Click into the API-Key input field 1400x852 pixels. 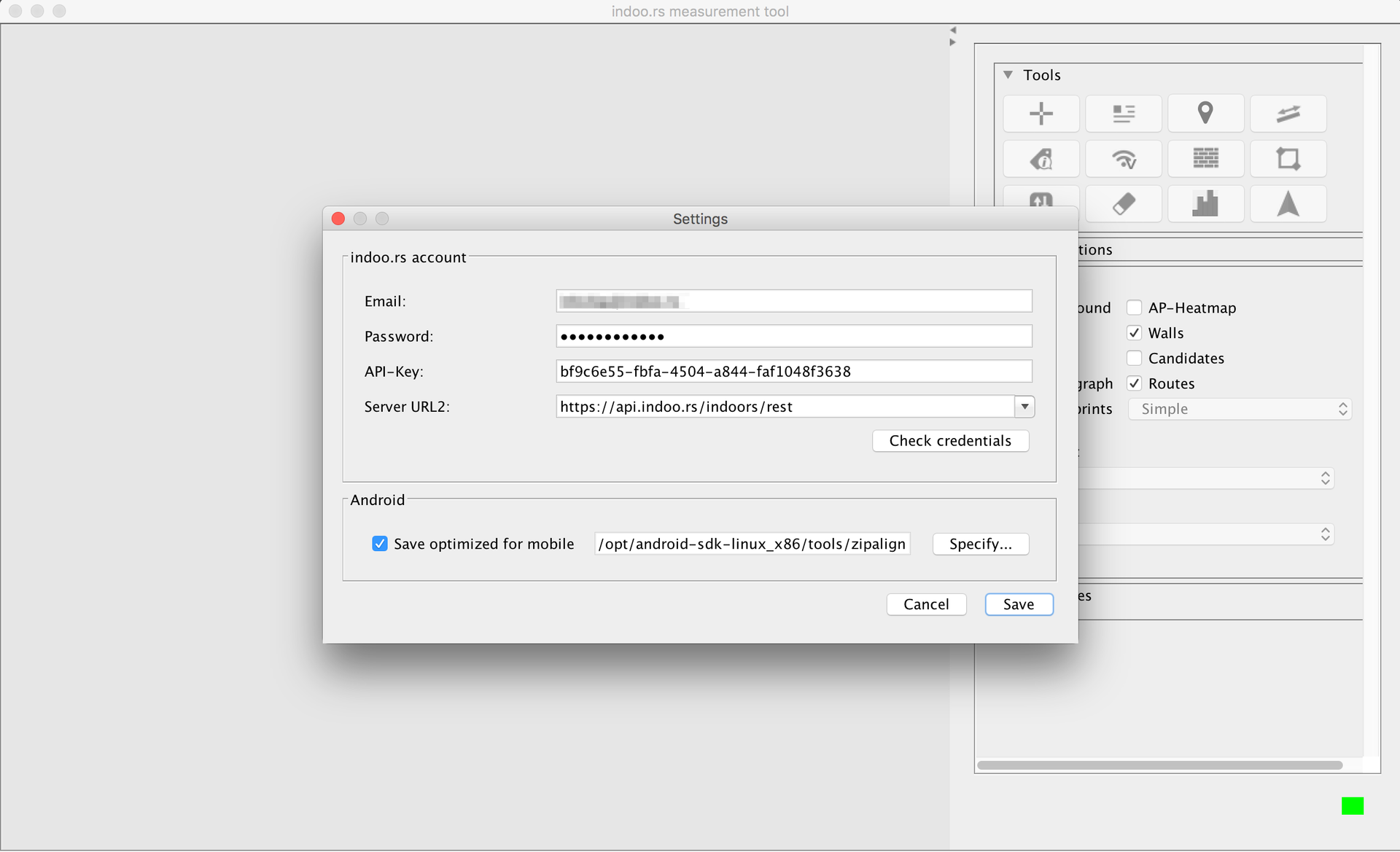pos(793,372)
